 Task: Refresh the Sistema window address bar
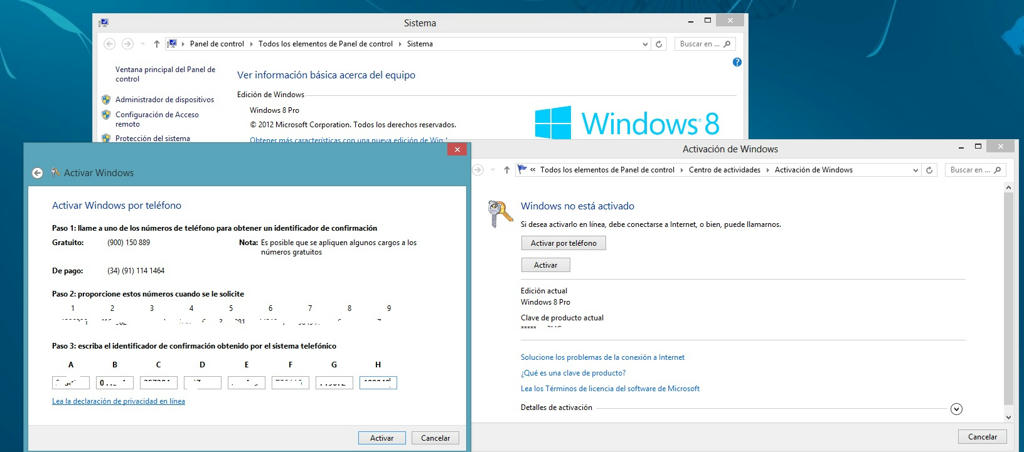click(x=660, y=44)
